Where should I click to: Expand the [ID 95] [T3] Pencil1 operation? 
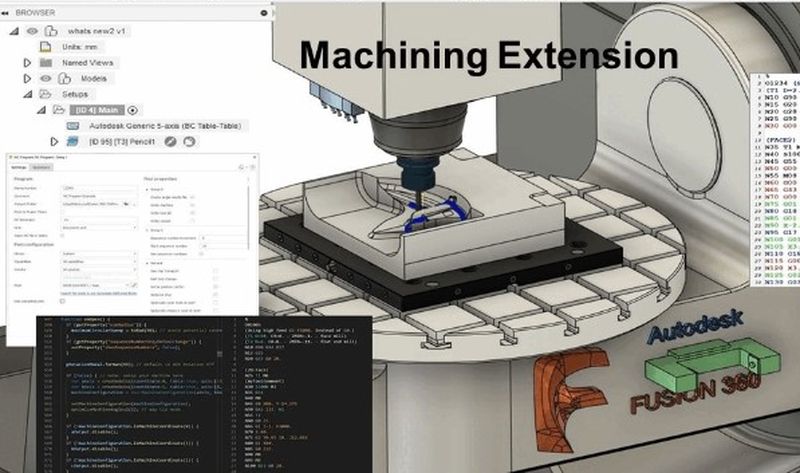click(x=54, y=141)
